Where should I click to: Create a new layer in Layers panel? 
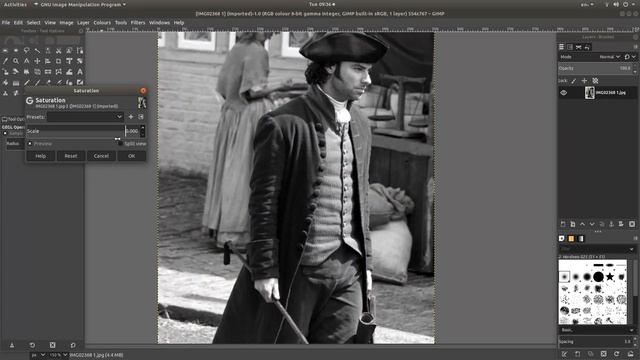563,224
